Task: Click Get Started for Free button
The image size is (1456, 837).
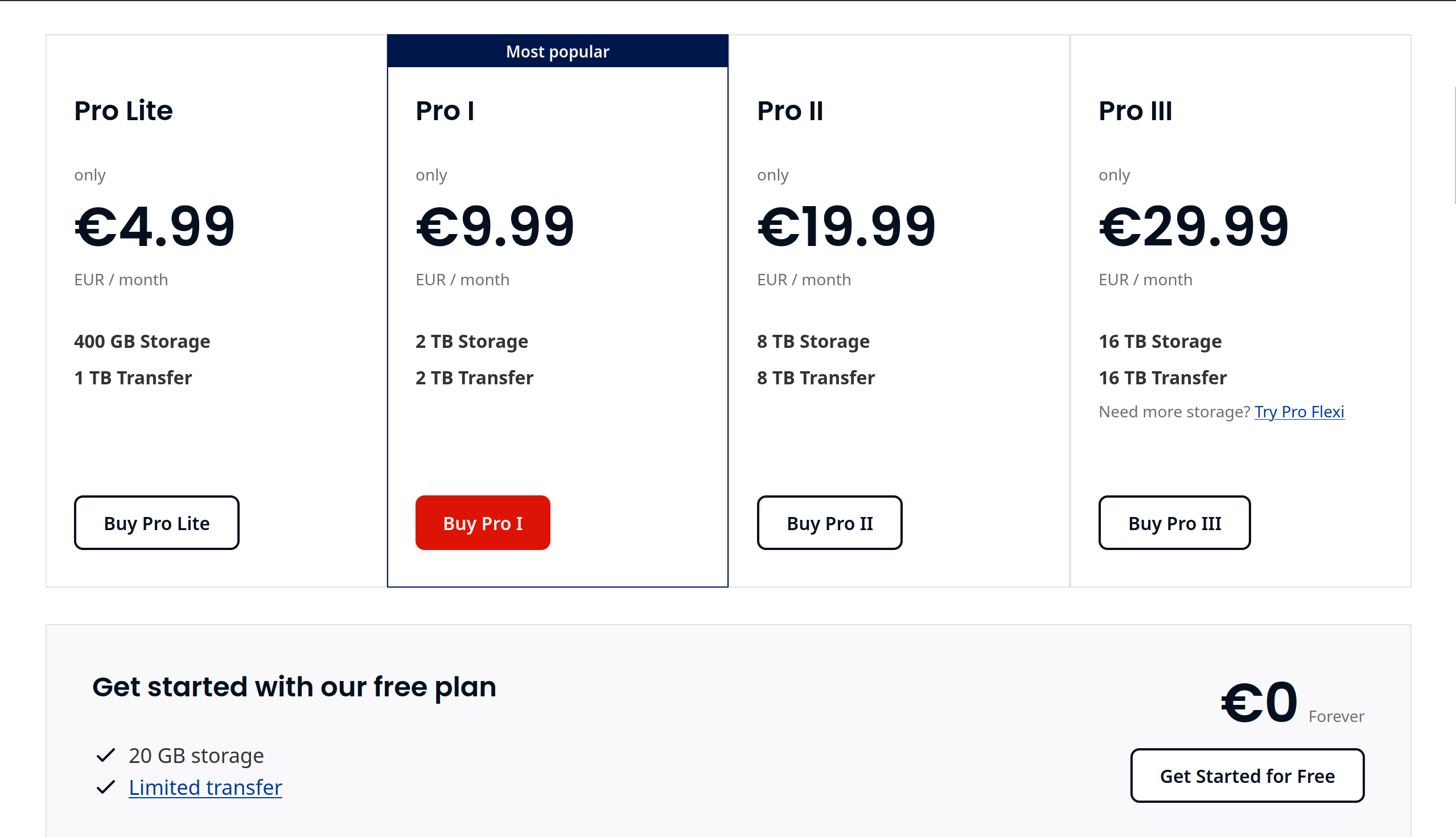Action: pyautogui.click(x=1247, y=776)
